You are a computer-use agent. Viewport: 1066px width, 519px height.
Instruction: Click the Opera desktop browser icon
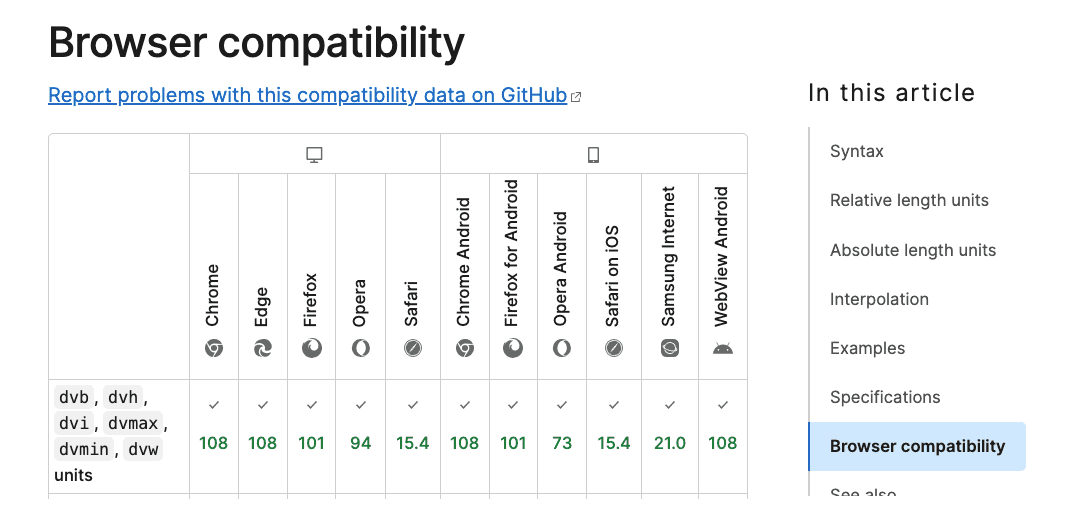pos(361,348)
